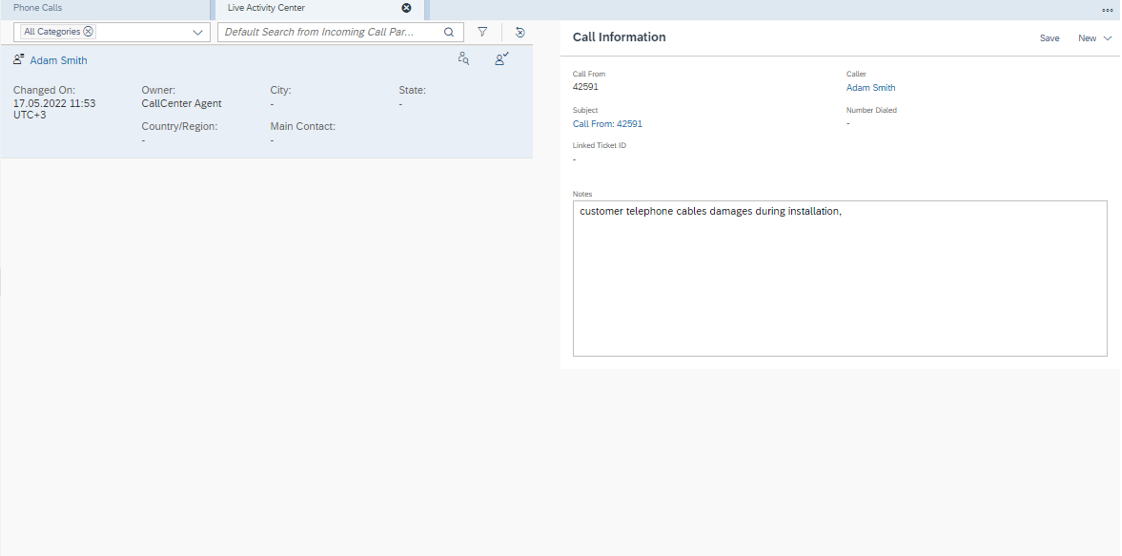Click the contact icon left of Adam Smith

coord(18,60)
